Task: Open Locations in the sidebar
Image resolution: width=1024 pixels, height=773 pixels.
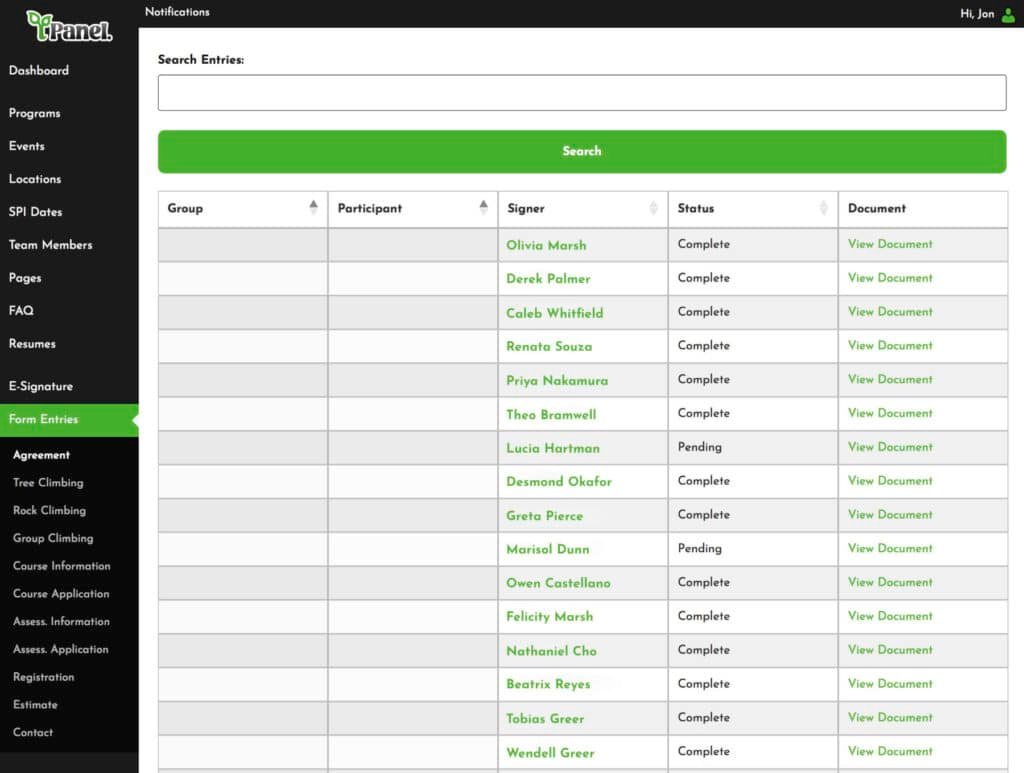Action: click(35, 179)
